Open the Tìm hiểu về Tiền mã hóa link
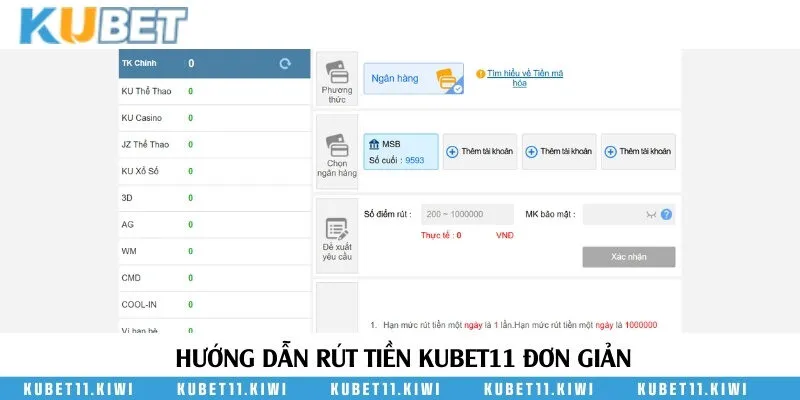This screenshot has width=800, height=400. pyautogui.click(x=520, y=78)
